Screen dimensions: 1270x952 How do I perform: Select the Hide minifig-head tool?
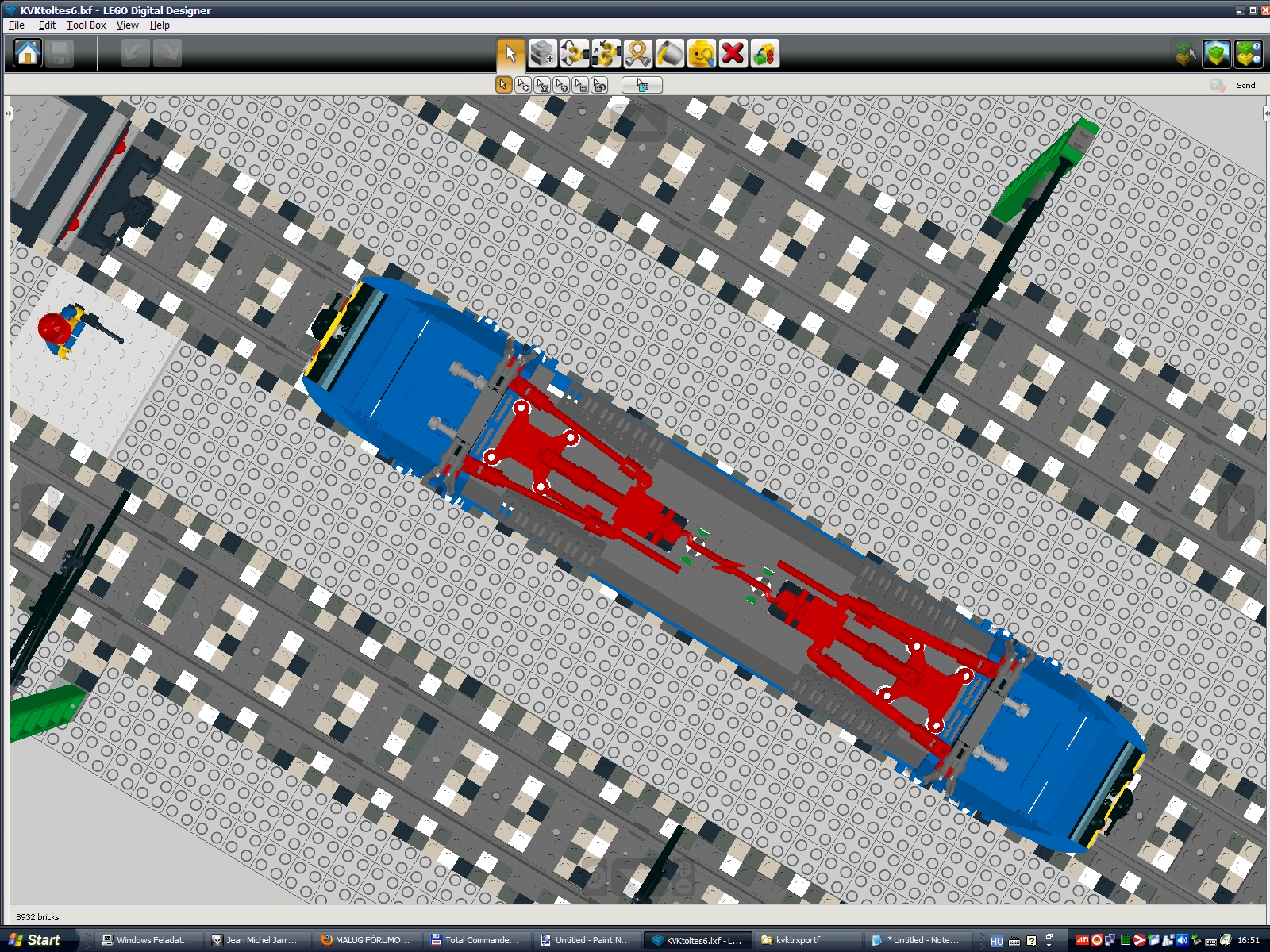(702, 54)
